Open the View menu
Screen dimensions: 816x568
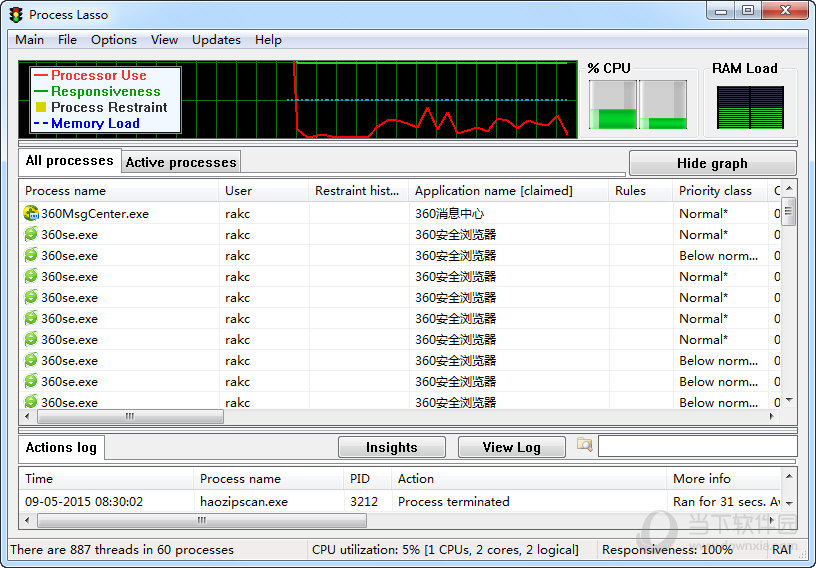pos(164,40)
